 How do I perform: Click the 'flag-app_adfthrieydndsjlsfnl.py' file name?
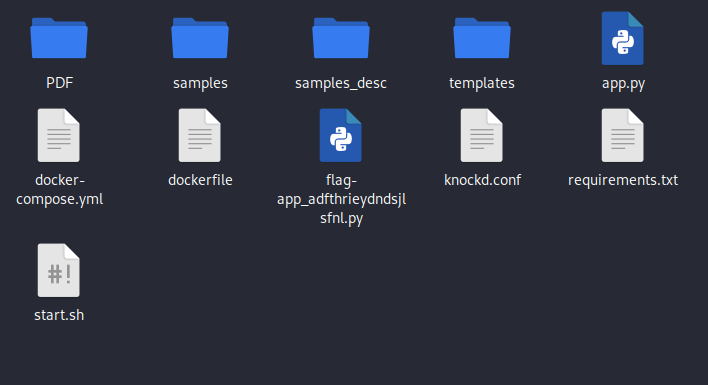coord(341,199)
